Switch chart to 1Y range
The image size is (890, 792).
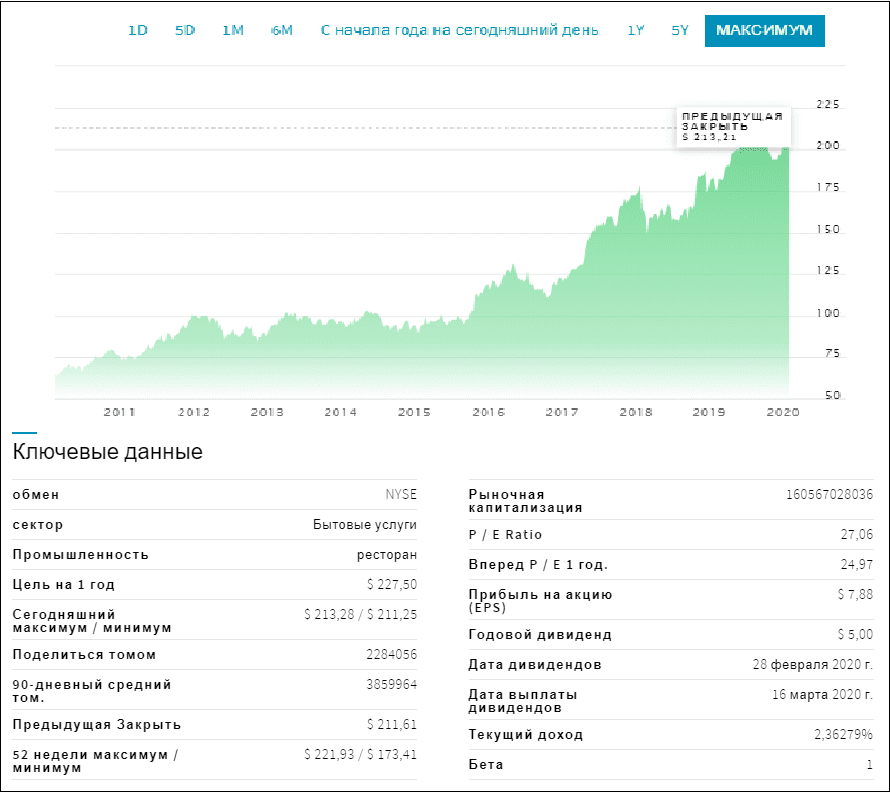pyautogui.click(x=636, y=31)
